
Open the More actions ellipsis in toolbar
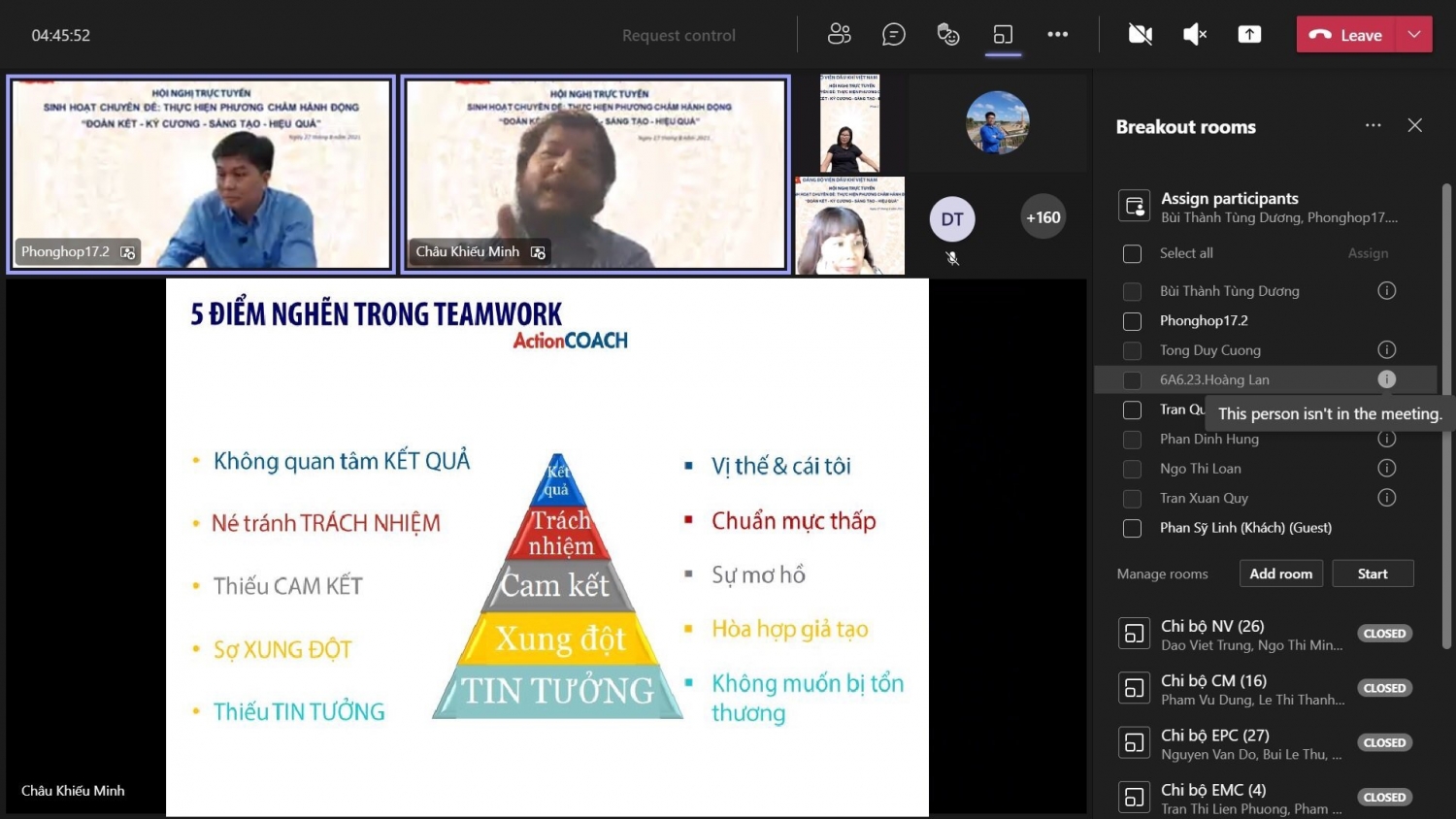point(1057,35)
